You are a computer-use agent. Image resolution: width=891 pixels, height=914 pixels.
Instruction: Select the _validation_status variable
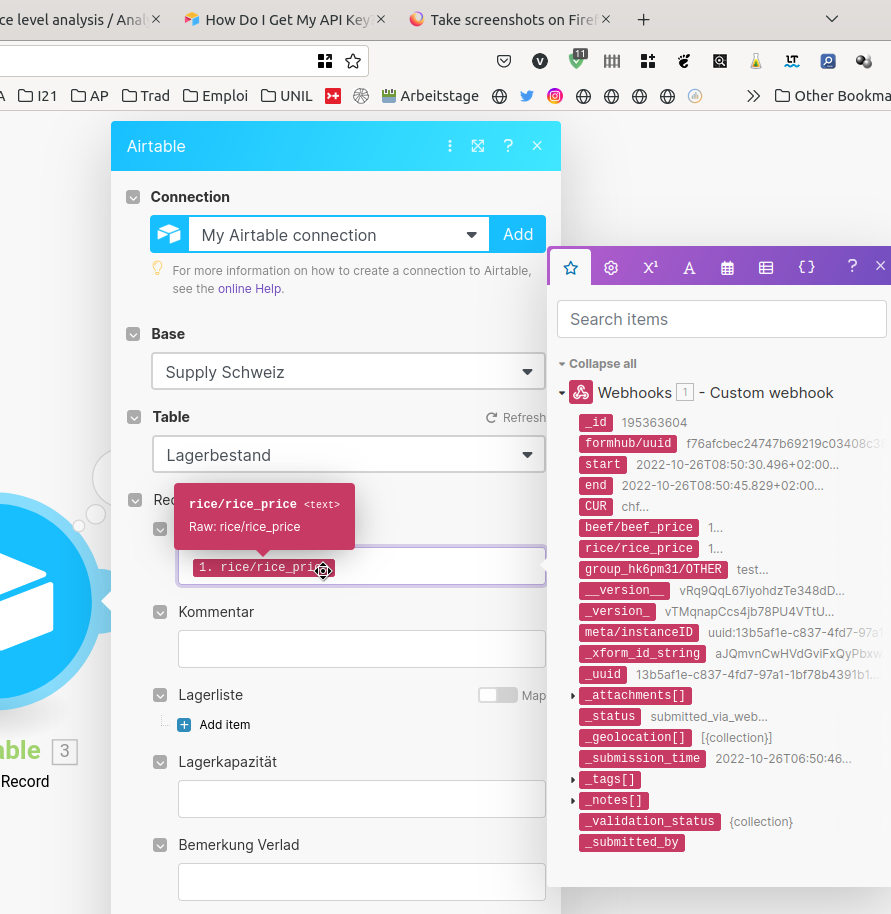pos(650,821)
